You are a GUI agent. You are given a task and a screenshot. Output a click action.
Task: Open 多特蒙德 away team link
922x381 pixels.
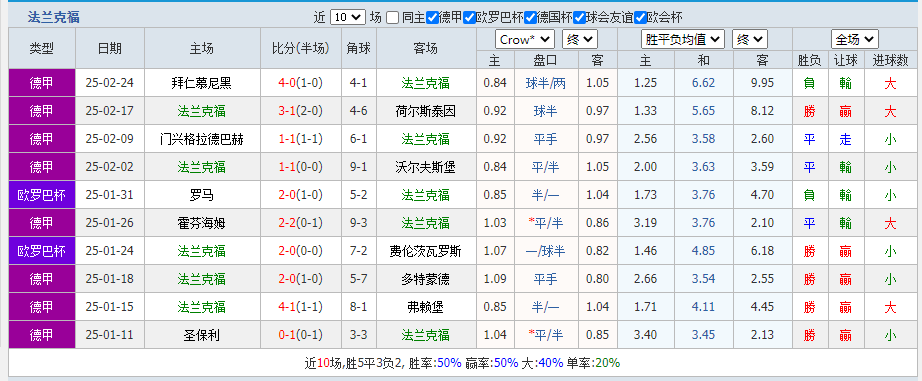click(x=426, y=279)
